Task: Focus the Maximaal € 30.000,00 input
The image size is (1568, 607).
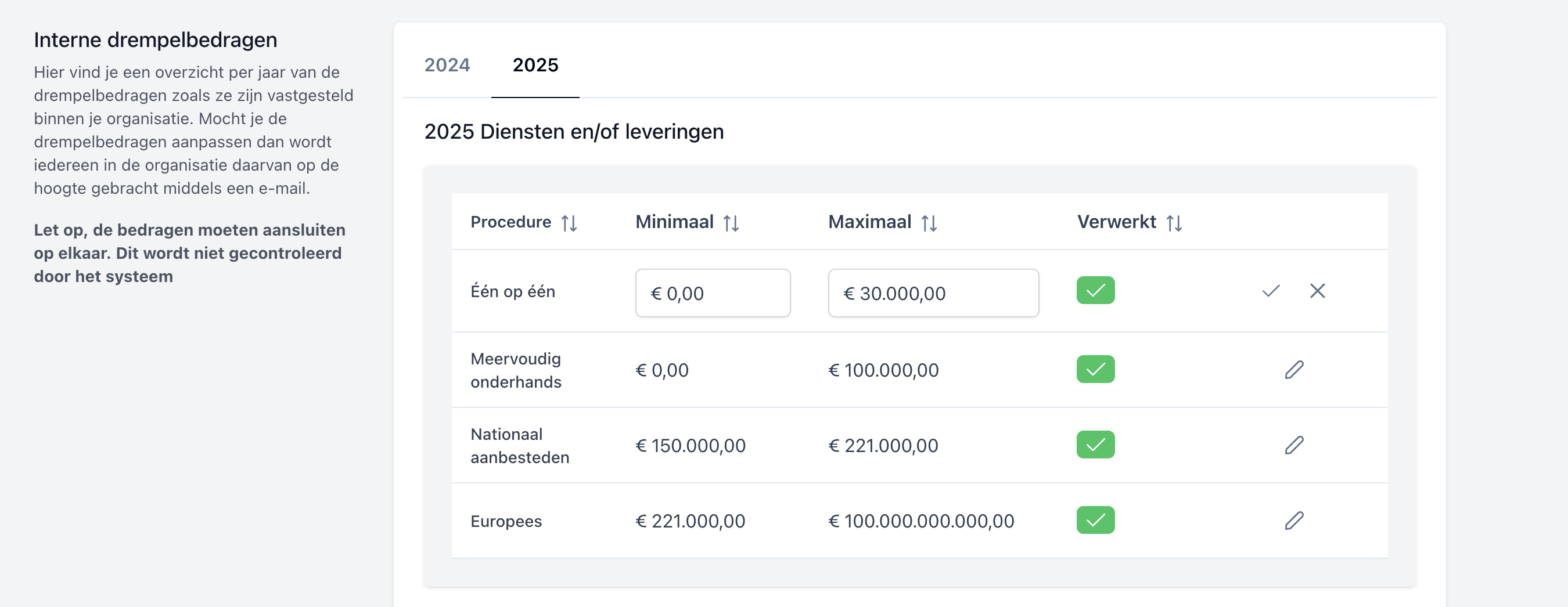Action: (933, 293)
